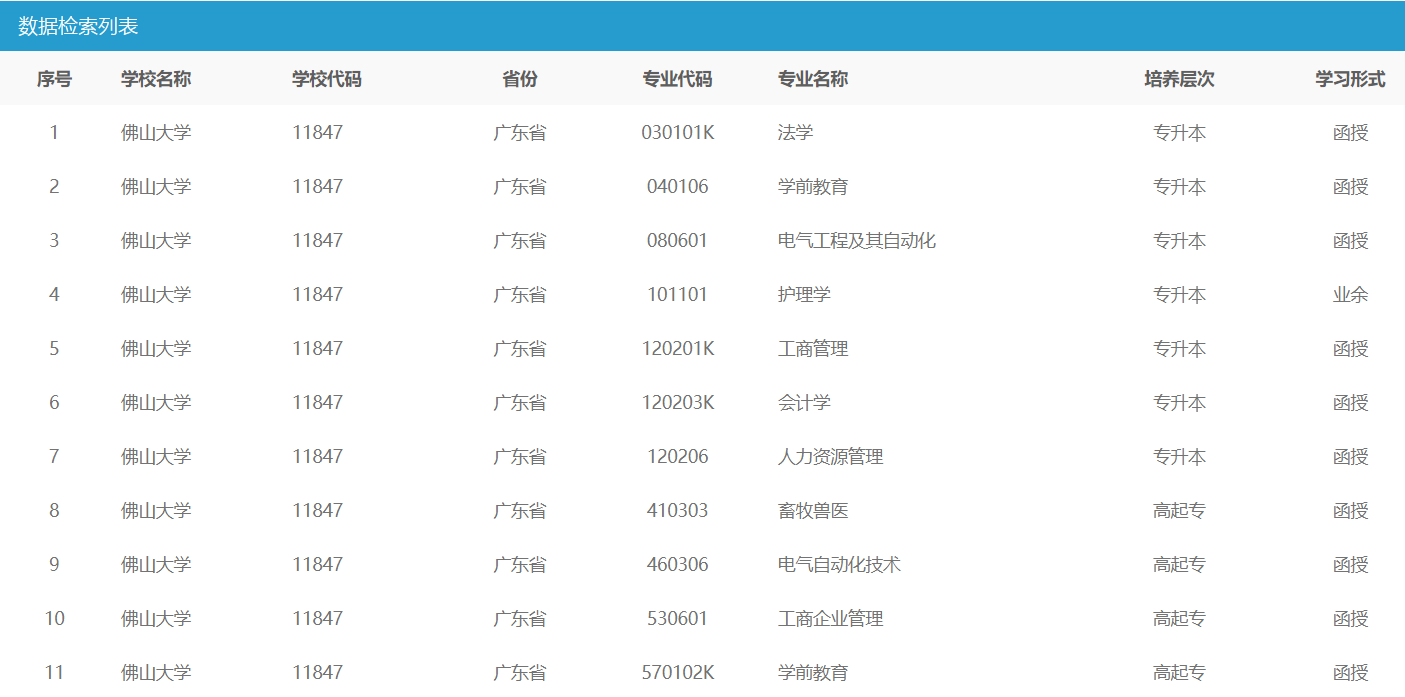
Task: Select the 人力资源管理 major name cell
Action: (x=831, y=457)
